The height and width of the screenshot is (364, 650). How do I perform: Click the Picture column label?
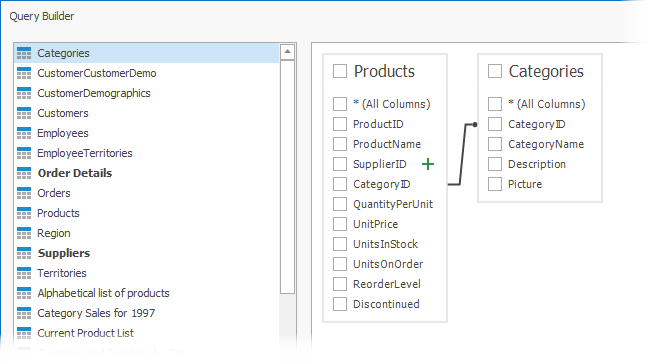click(525, 184)
